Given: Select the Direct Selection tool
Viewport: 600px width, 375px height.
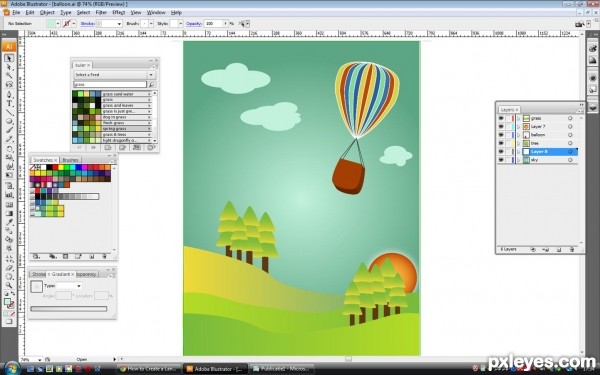Looking at the screenshot, I should (x=9, y=67).
